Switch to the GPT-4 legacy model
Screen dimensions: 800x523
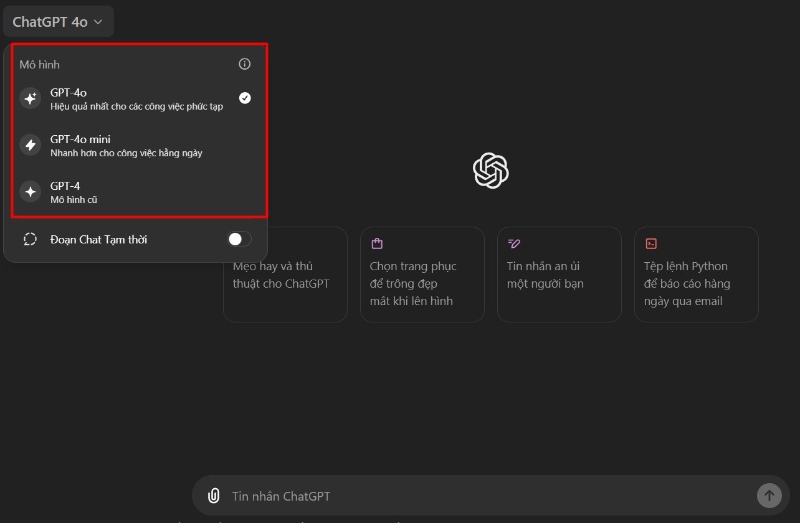click(136, 192)
